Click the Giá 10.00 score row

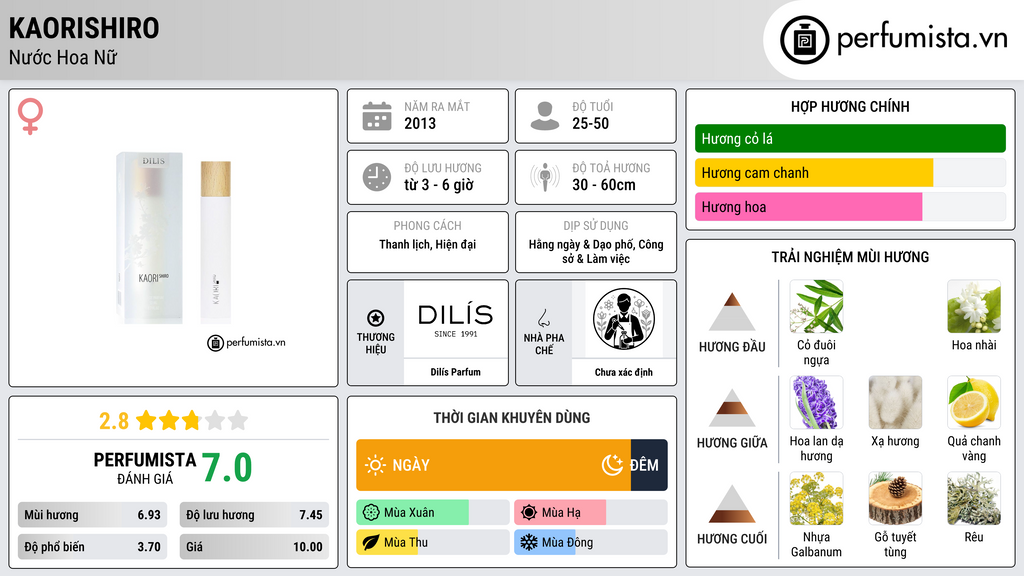[x=254, y=547]
